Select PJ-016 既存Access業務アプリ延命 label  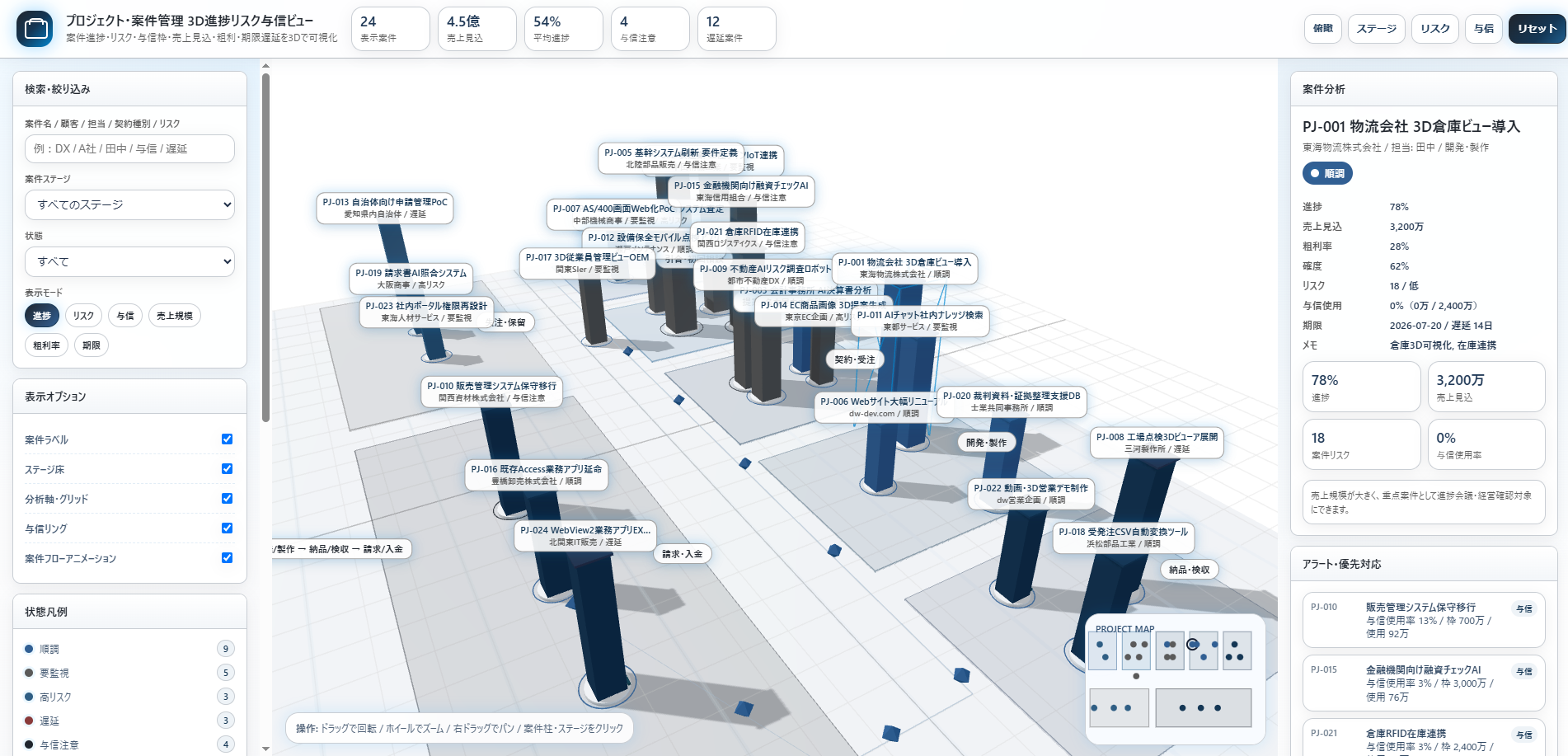537,475
